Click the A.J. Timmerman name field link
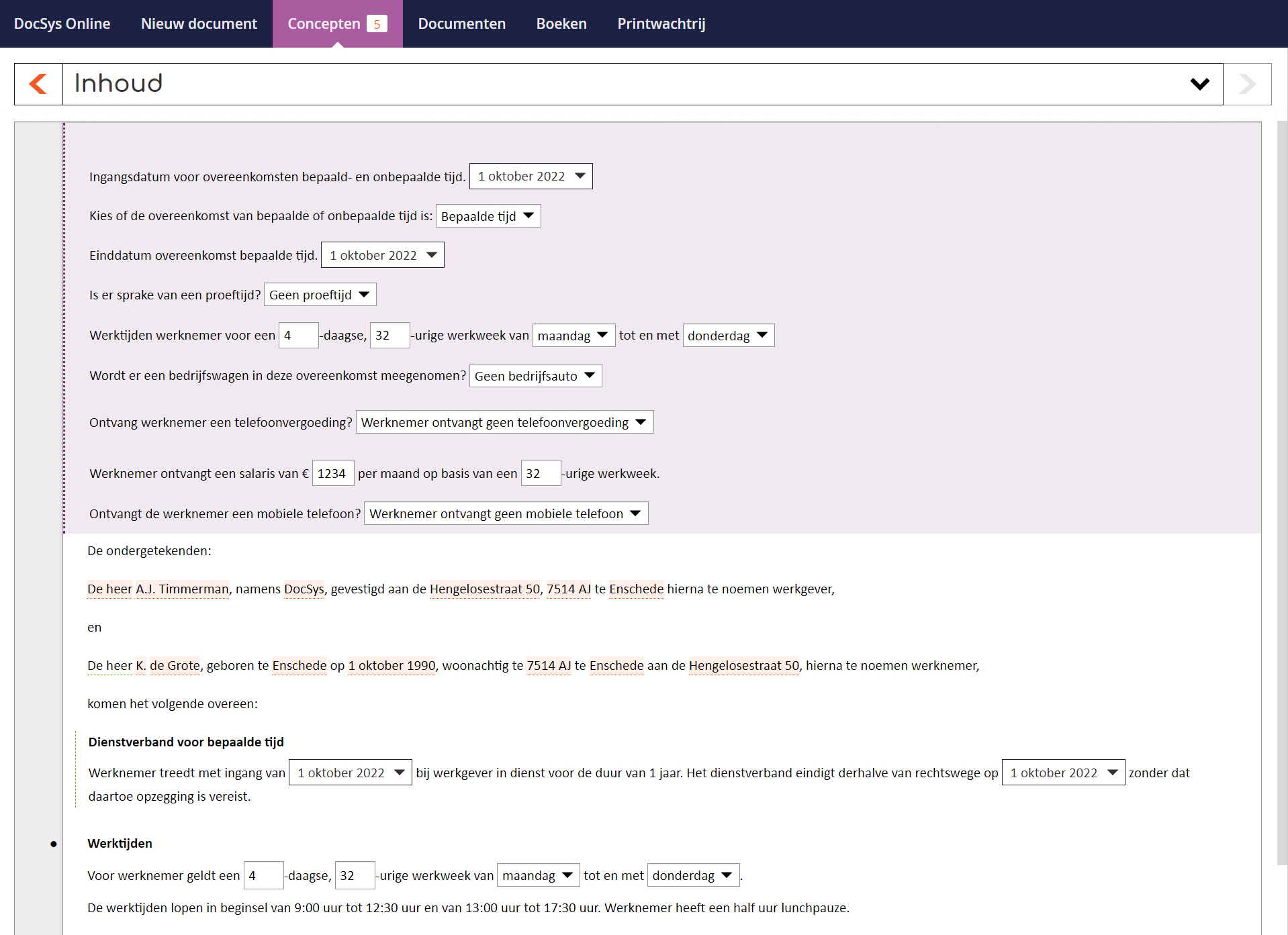 pyautogui.click(x=182, y=589)
